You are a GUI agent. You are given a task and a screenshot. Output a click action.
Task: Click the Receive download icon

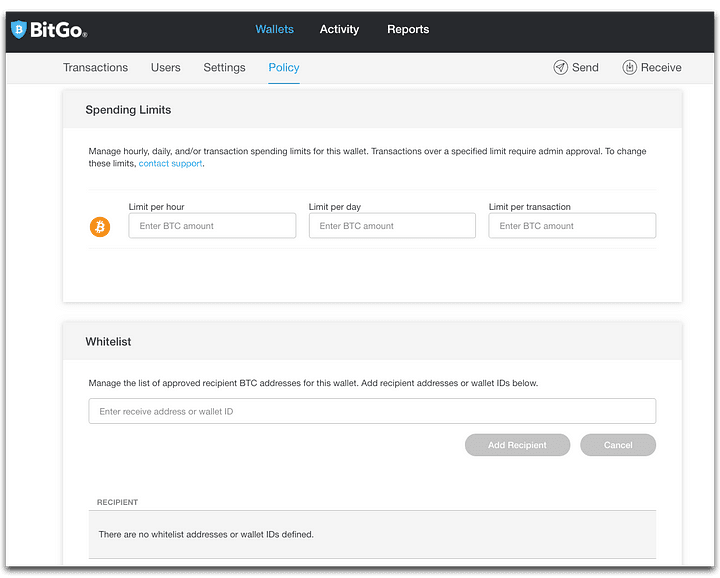[630, 67]
